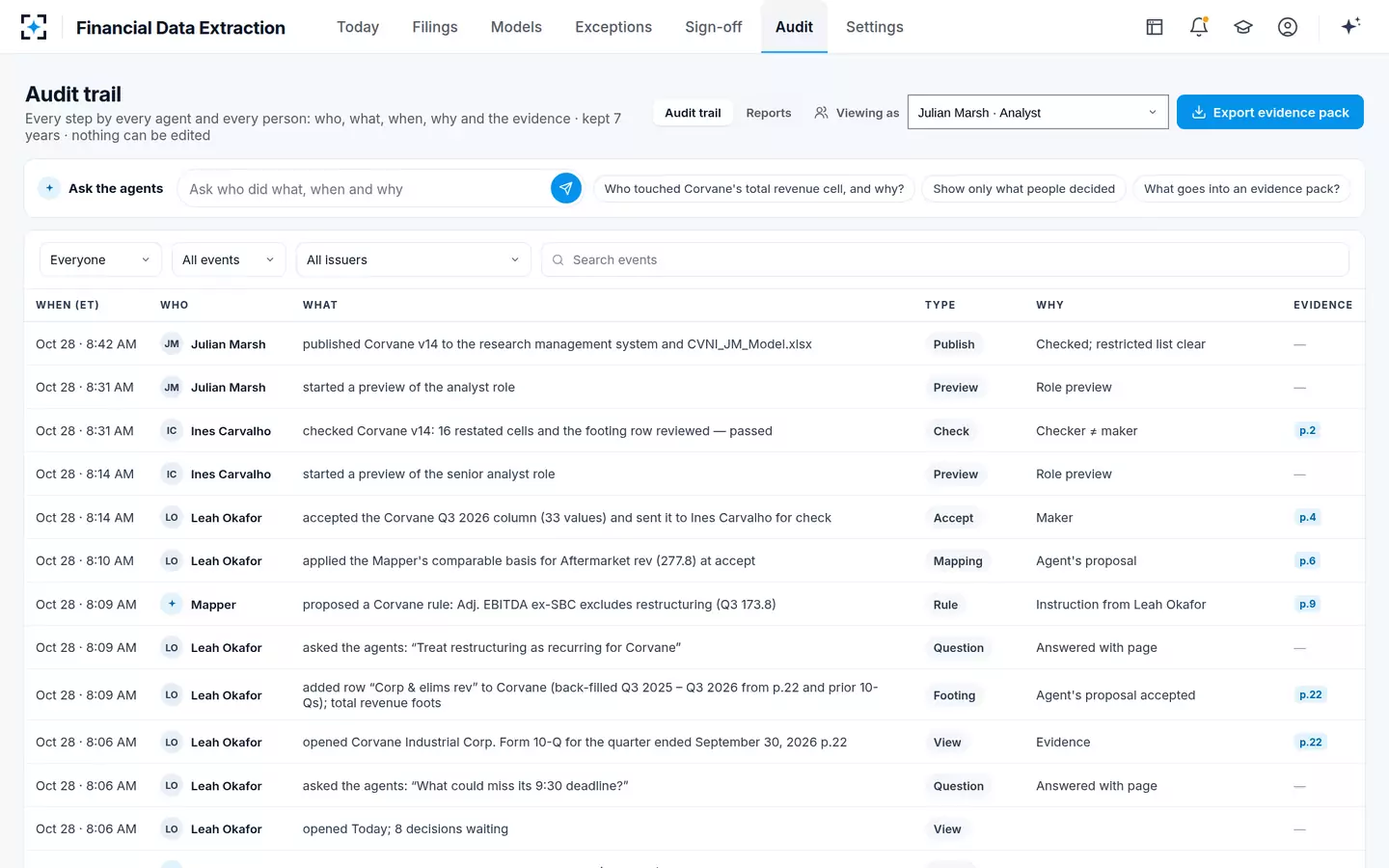Image resolution: width=1389 pixels, height=868 pixels.
Task: Open the Everyone filter dropdown
Action: click(x=100, y=259)
